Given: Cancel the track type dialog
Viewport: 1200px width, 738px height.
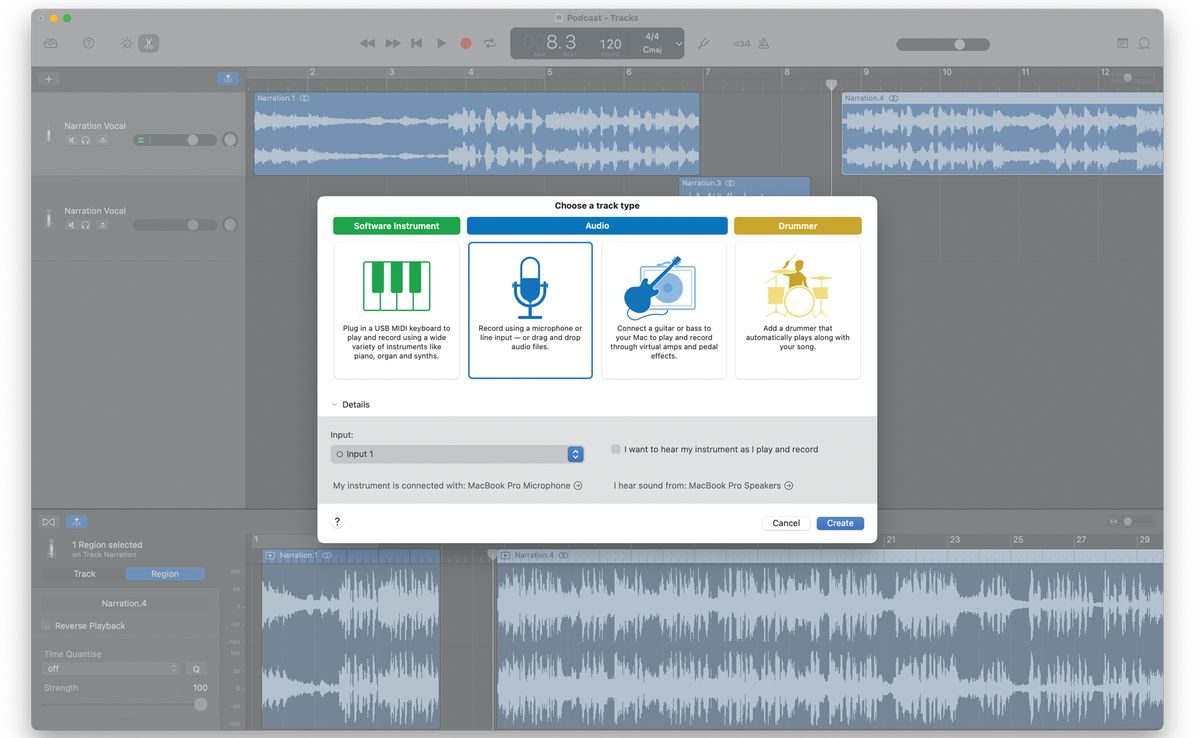Looking at the screenshot, I should [786, 522].
